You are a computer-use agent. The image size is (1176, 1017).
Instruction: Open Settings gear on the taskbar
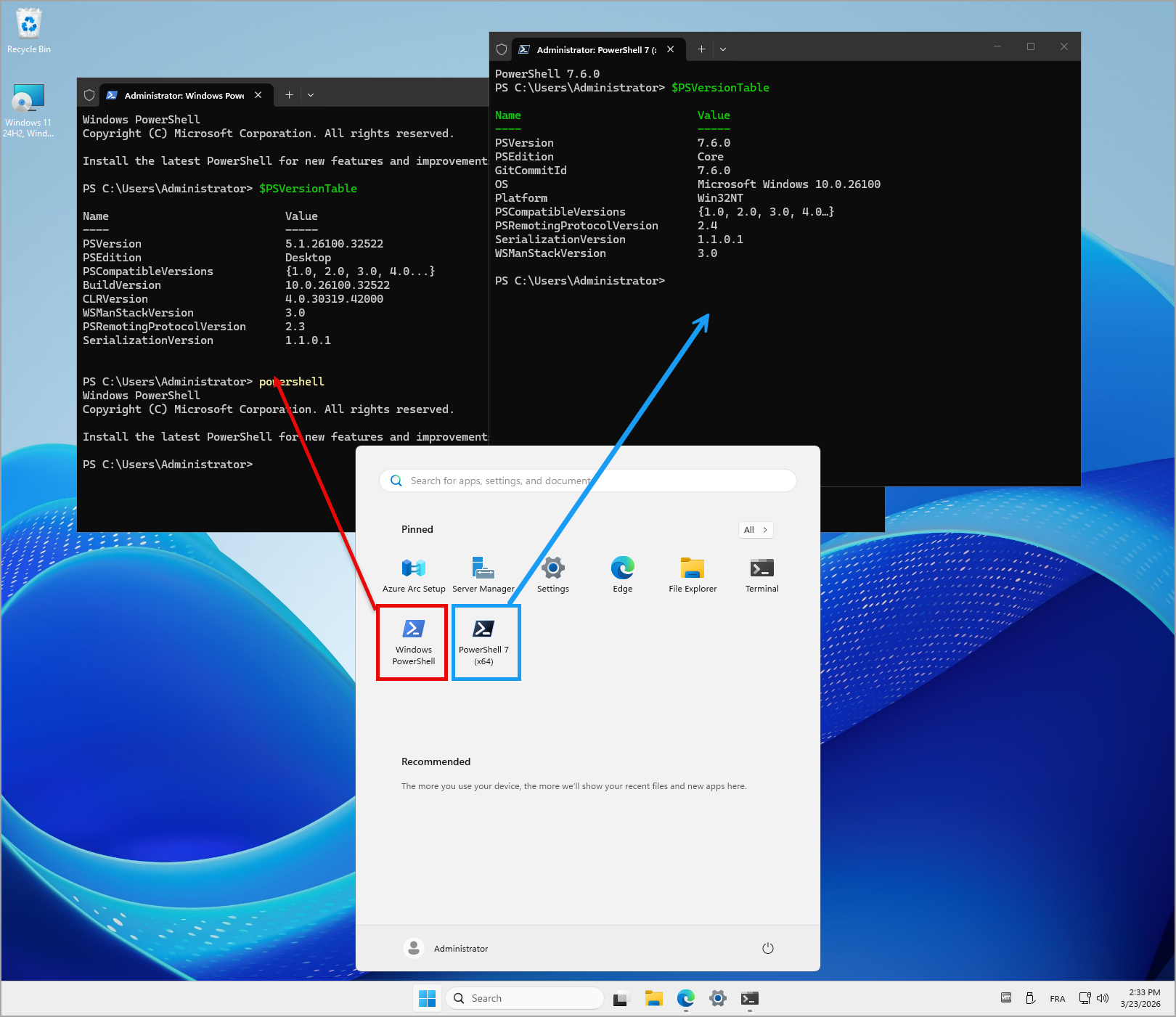tap(718, 999)
